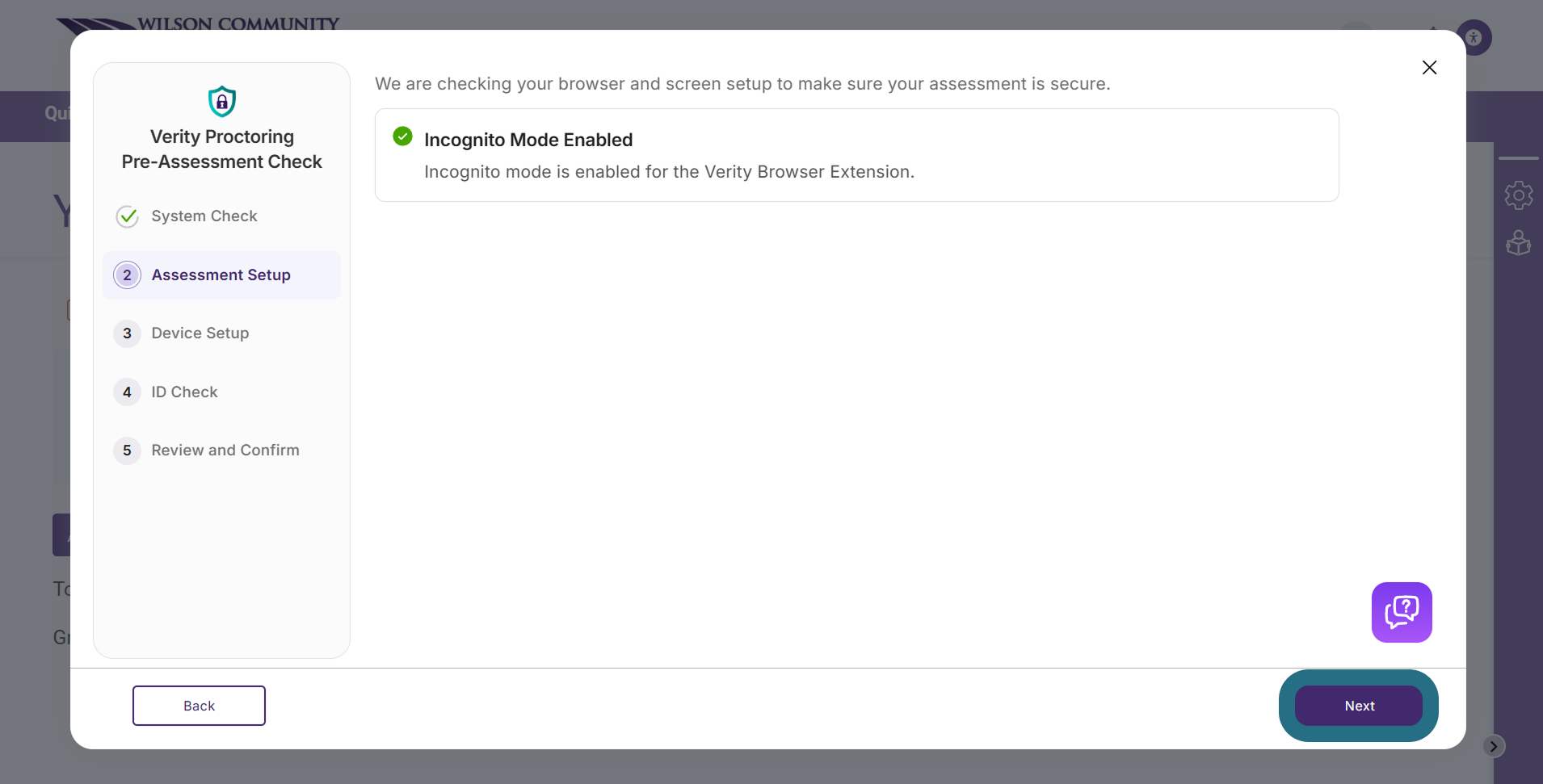
Task: Click step number 5 circle badge
Action: click(127, 451)
